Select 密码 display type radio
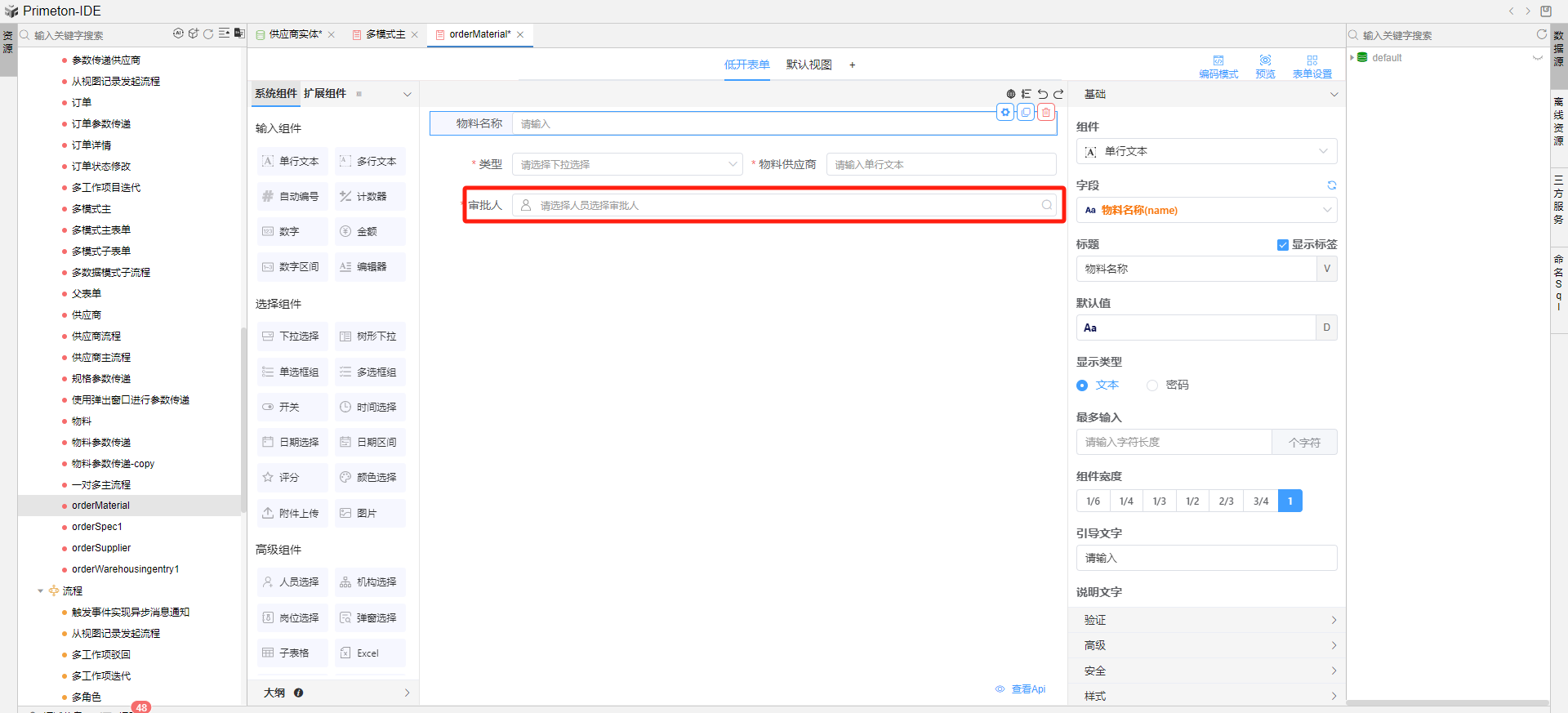Screen dimensions: 1568x713 click(x=1152, y=385)
